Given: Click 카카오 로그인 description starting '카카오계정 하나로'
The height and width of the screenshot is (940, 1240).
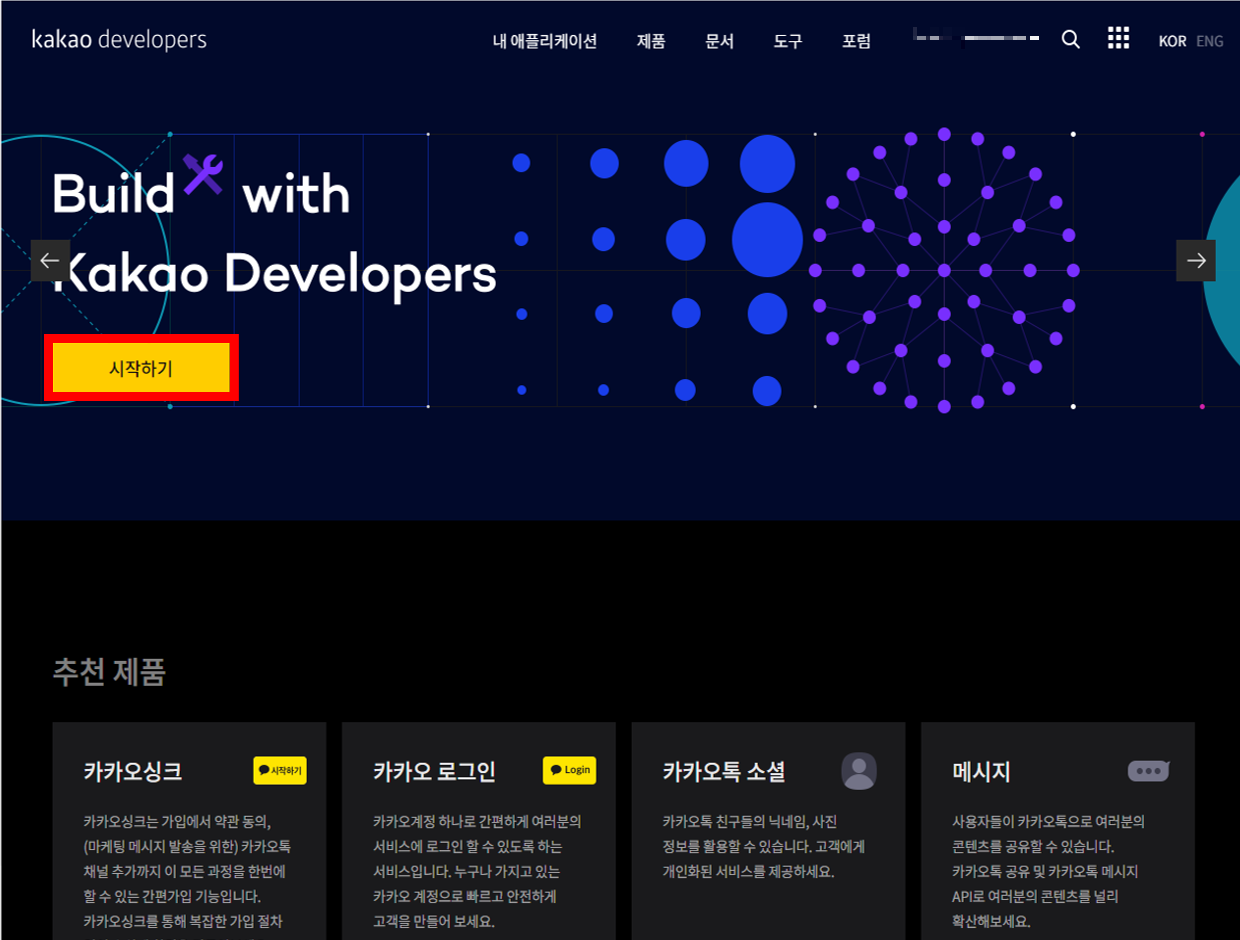Looking at the screenshot, I should [477, 871].
